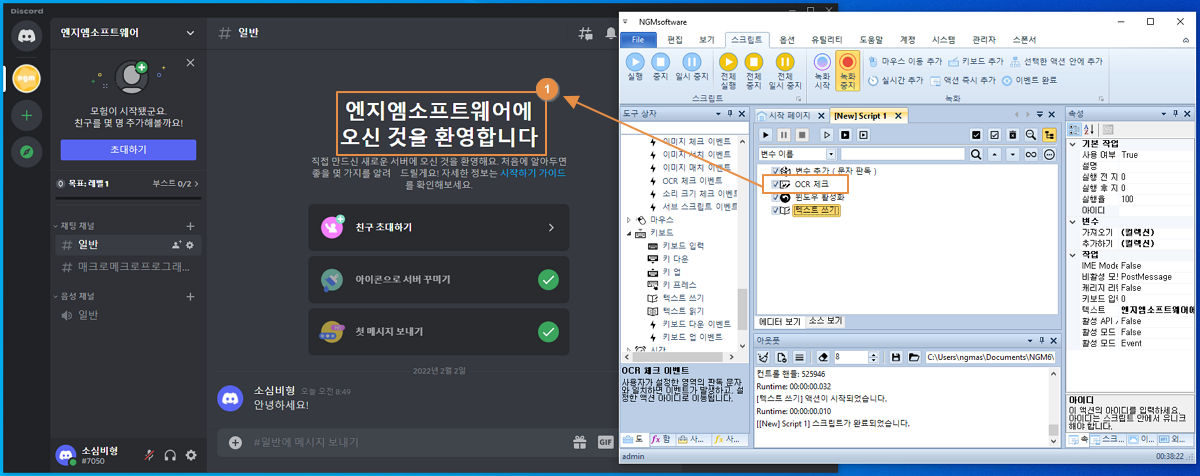The height and width of the screenshot is (476, 1200).
Task: Select the NGM server icon in Discord sidebar
Action: 26,76
